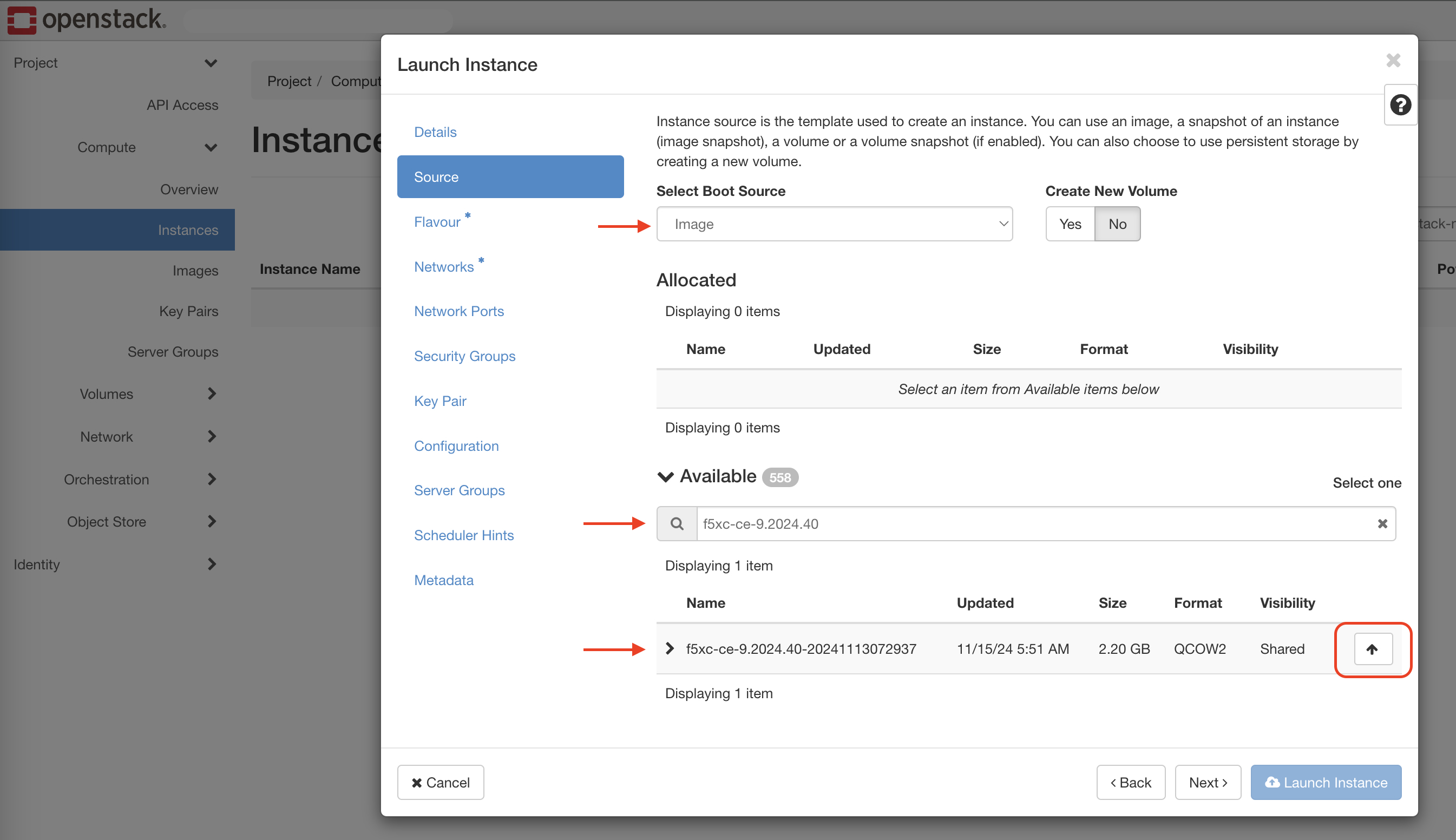
Task: Click the Launch Instance button
Action: pos(1326,782)
